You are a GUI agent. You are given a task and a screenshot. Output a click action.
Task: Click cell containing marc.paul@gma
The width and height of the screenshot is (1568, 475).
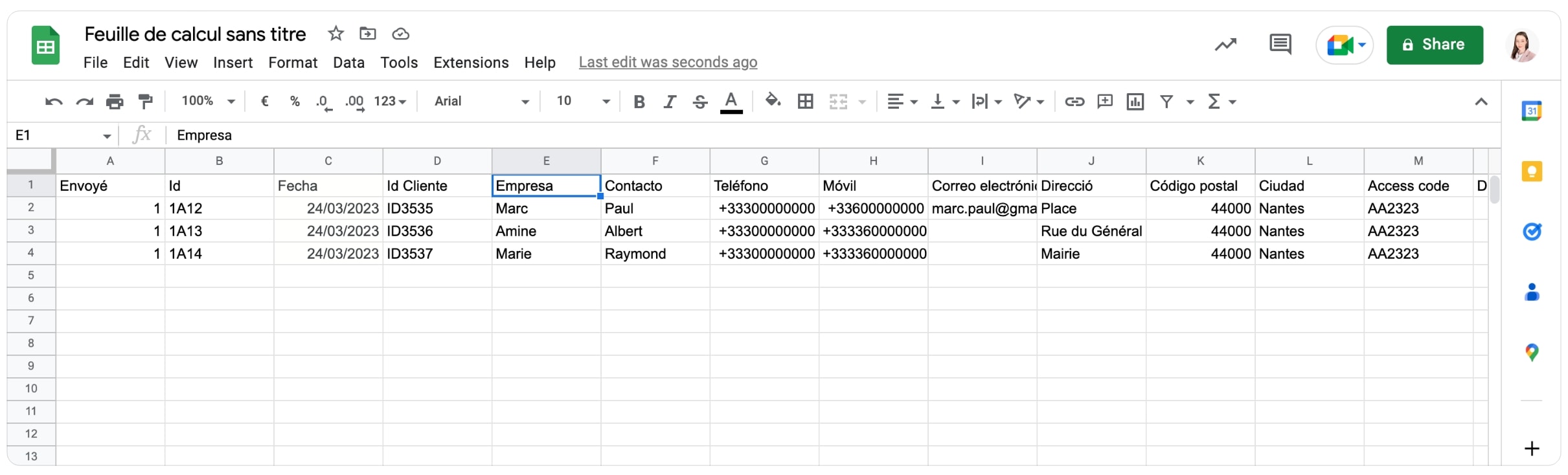click(982, 208)
